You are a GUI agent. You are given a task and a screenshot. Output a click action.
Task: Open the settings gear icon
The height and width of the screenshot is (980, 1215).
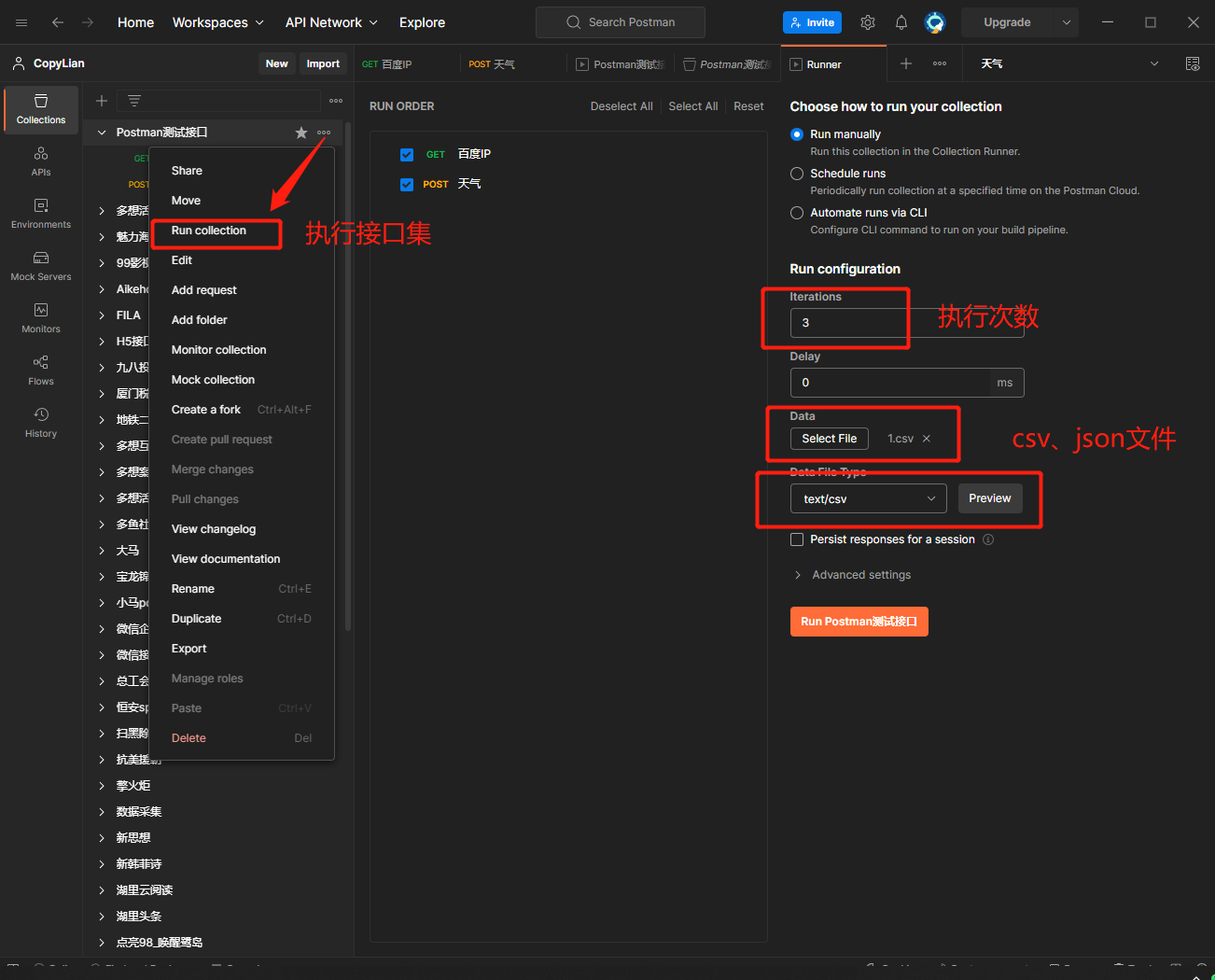pyautogui.click(x=868, y=22)
